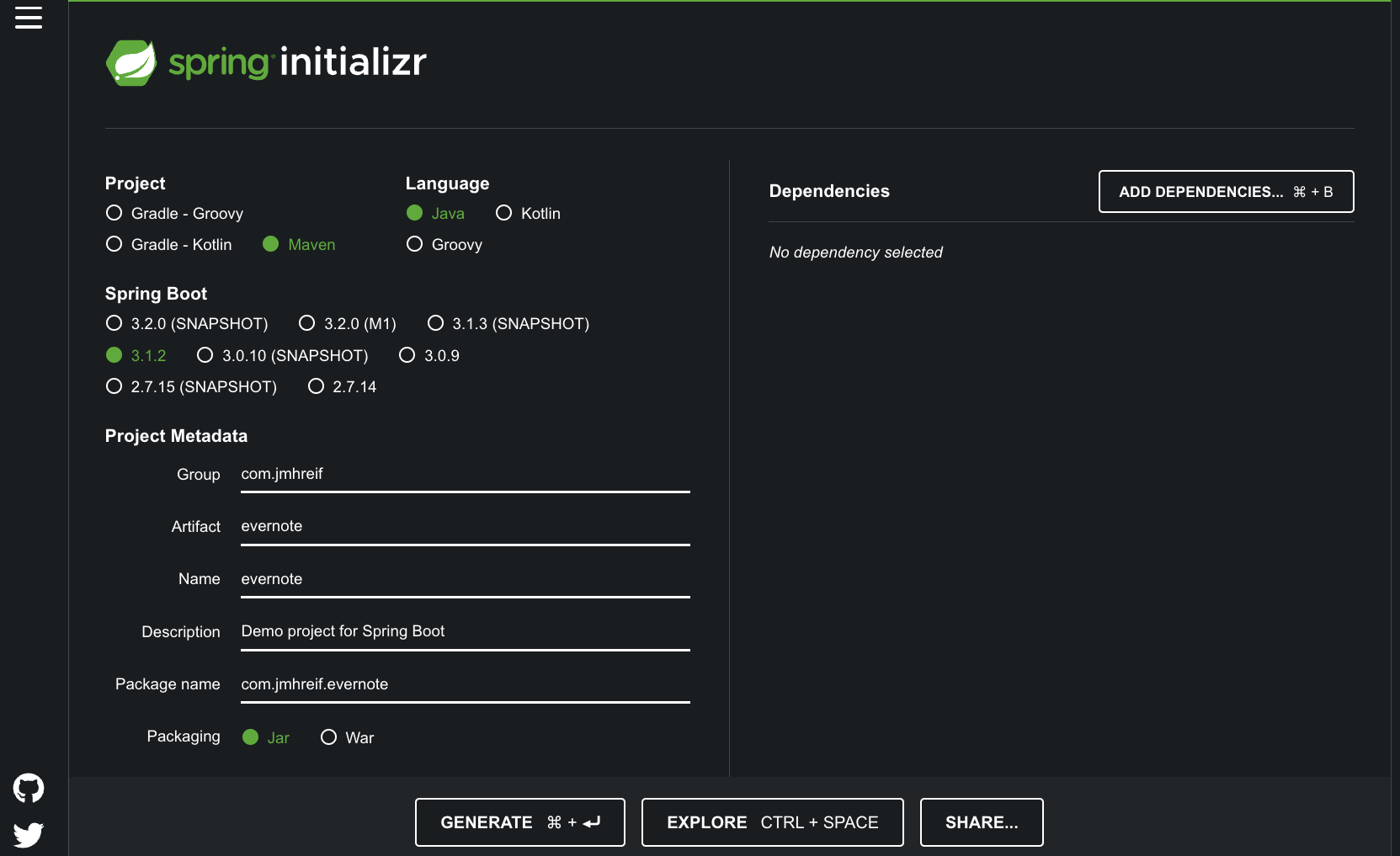This screenshot has height=856, width=1400.
Task: Select Spring Boot 3.0.9 version
Action: [x=429, y=356]
